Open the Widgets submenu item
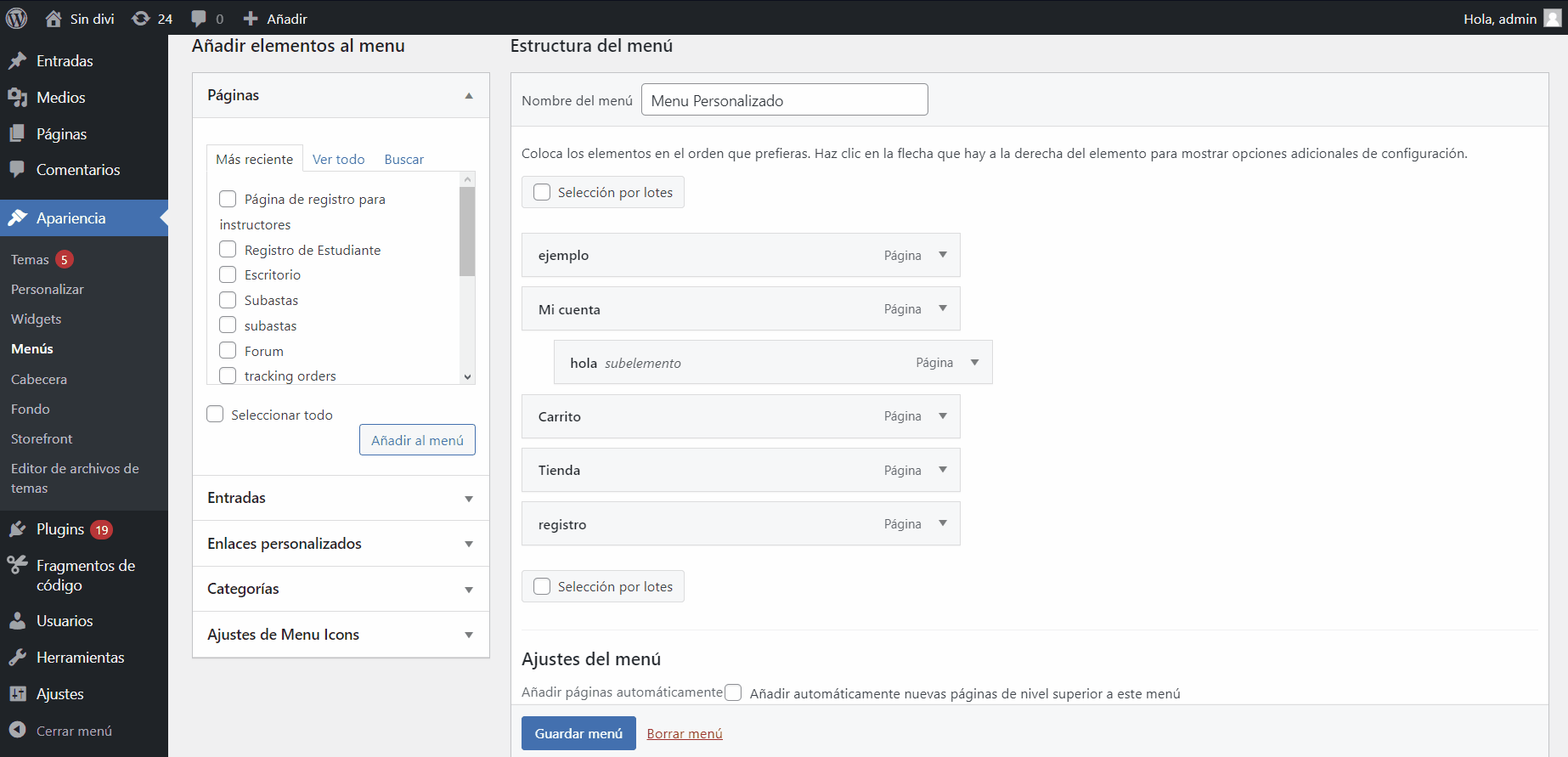 37,319
